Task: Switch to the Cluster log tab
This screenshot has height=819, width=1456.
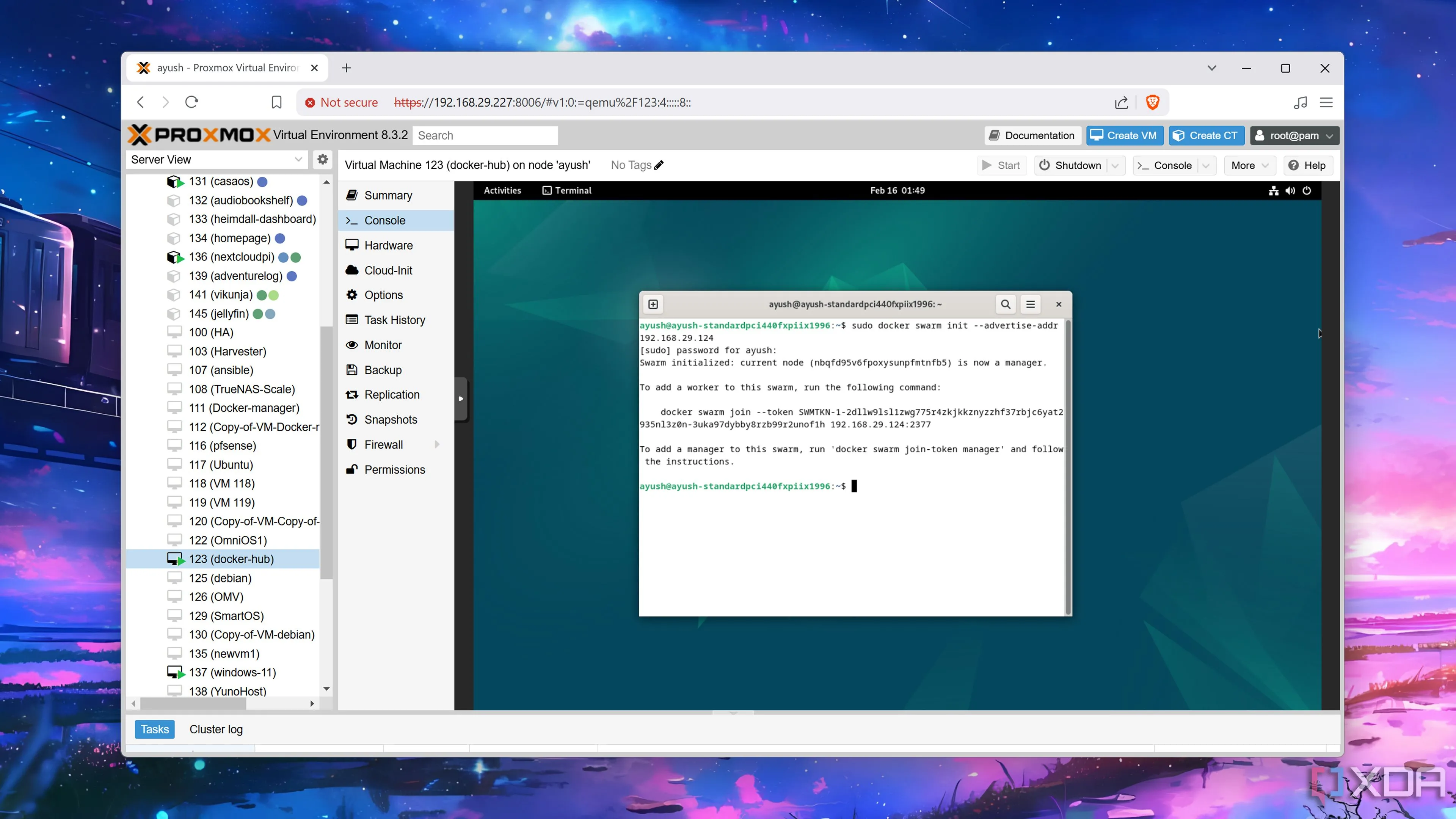Action: (x=216, y=729)
